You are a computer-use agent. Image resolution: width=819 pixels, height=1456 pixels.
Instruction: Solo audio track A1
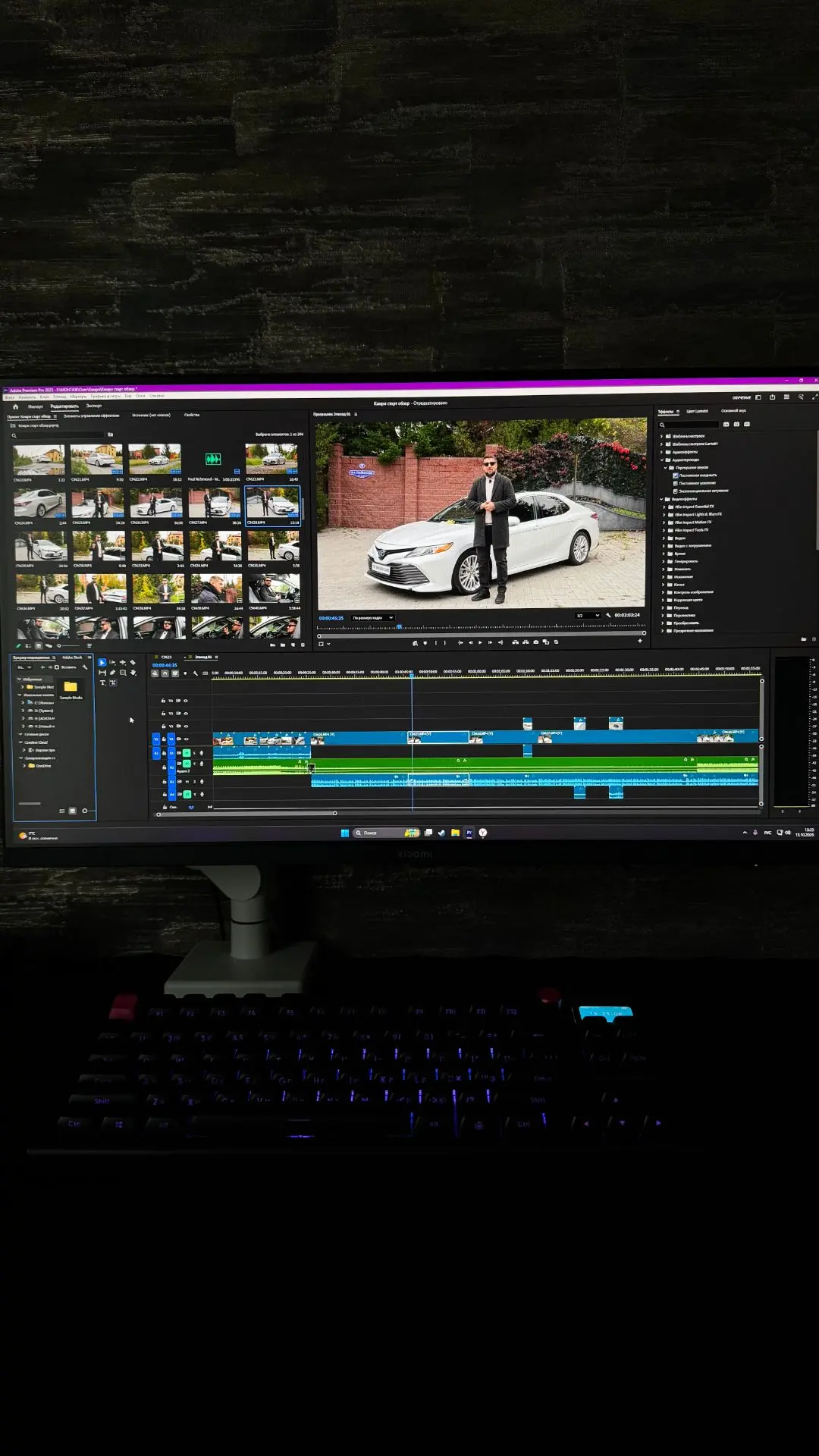(x=194, y=753)
